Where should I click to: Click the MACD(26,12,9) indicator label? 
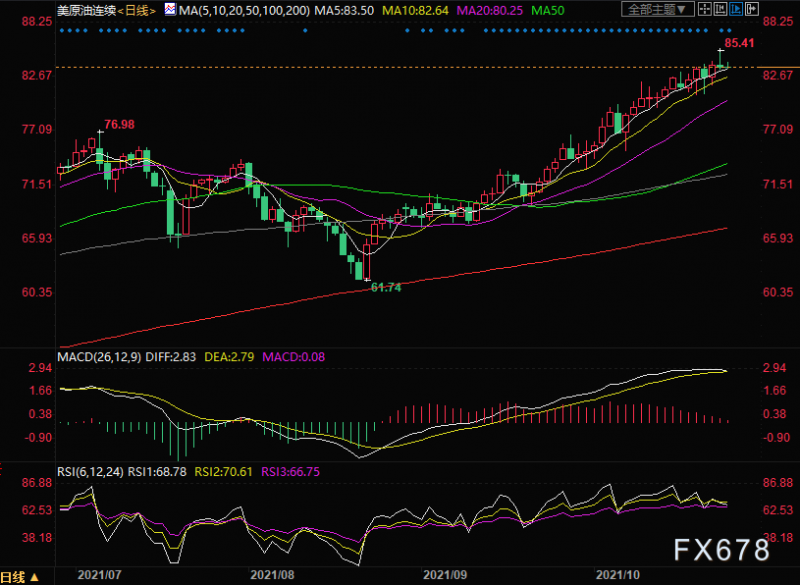tap(99, 357)
